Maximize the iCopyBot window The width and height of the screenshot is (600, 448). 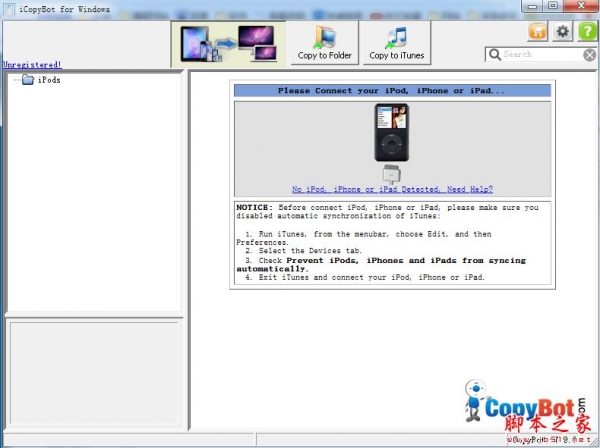(553, 6)
